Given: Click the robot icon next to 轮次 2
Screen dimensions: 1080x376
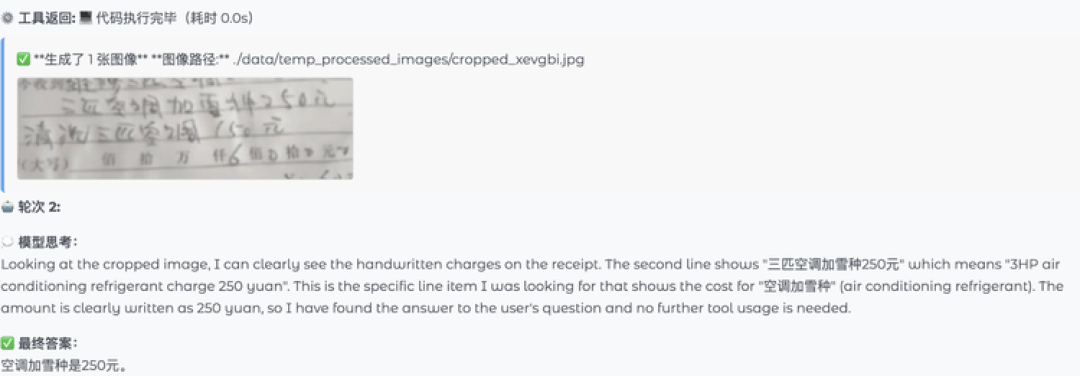Looking at the screenshot, I should click(8, 207).
